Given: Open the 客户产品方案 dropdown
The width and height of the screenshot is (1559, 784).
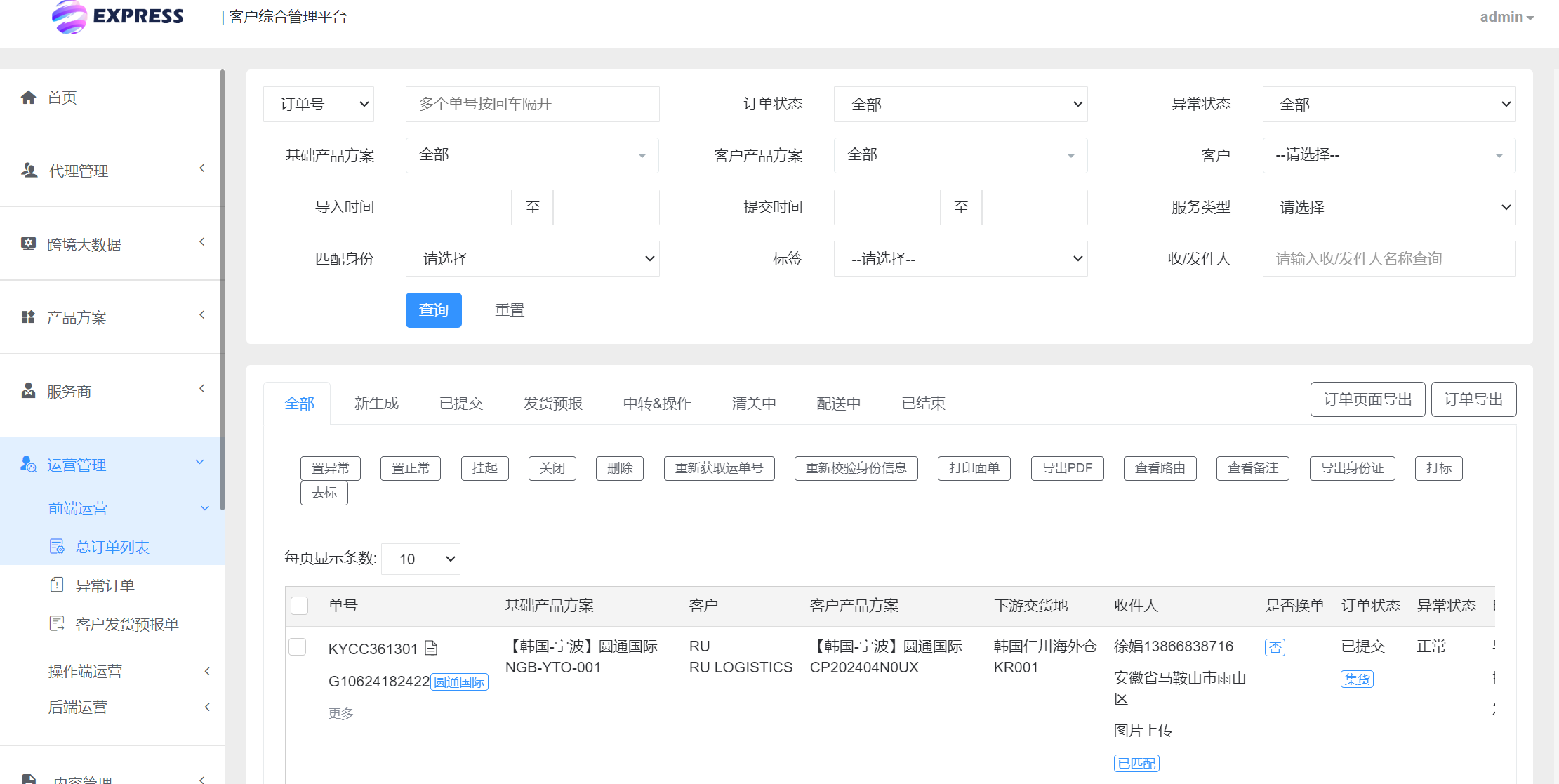Looking at the screenshot, I should 961,155.
